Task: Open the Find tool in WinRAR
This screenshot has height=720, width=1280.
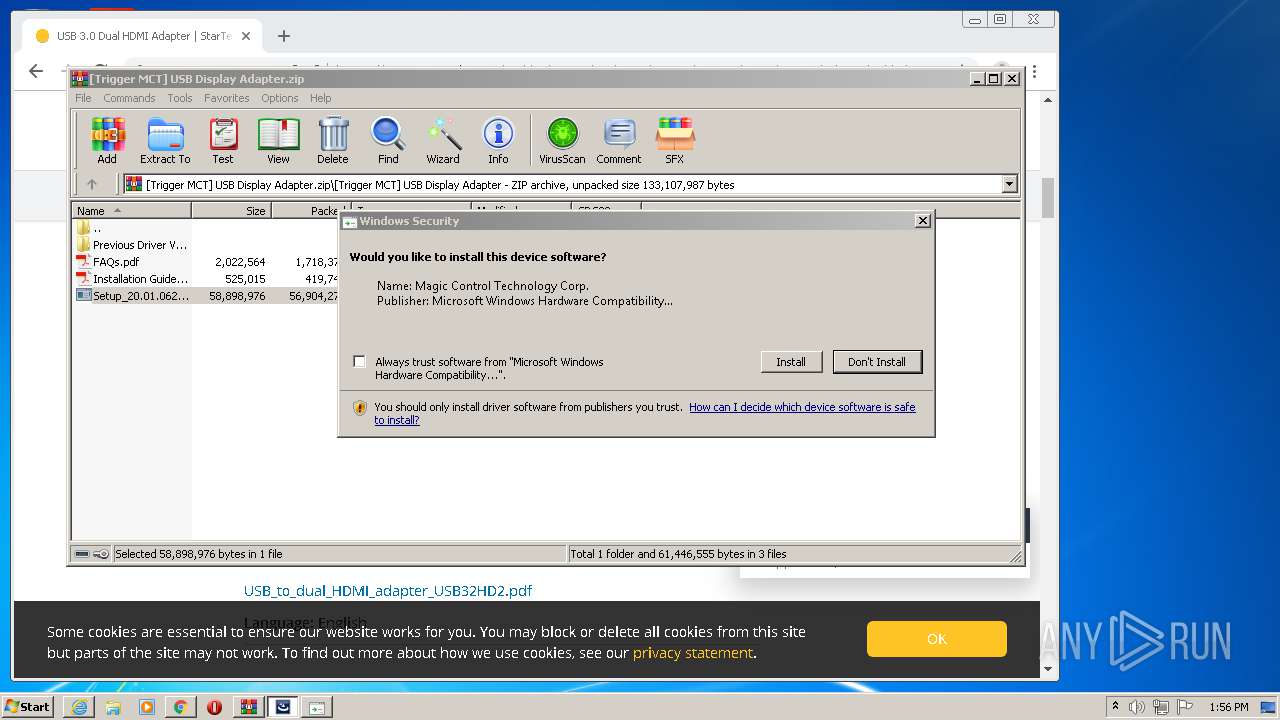Action: (x=388, y=140)
